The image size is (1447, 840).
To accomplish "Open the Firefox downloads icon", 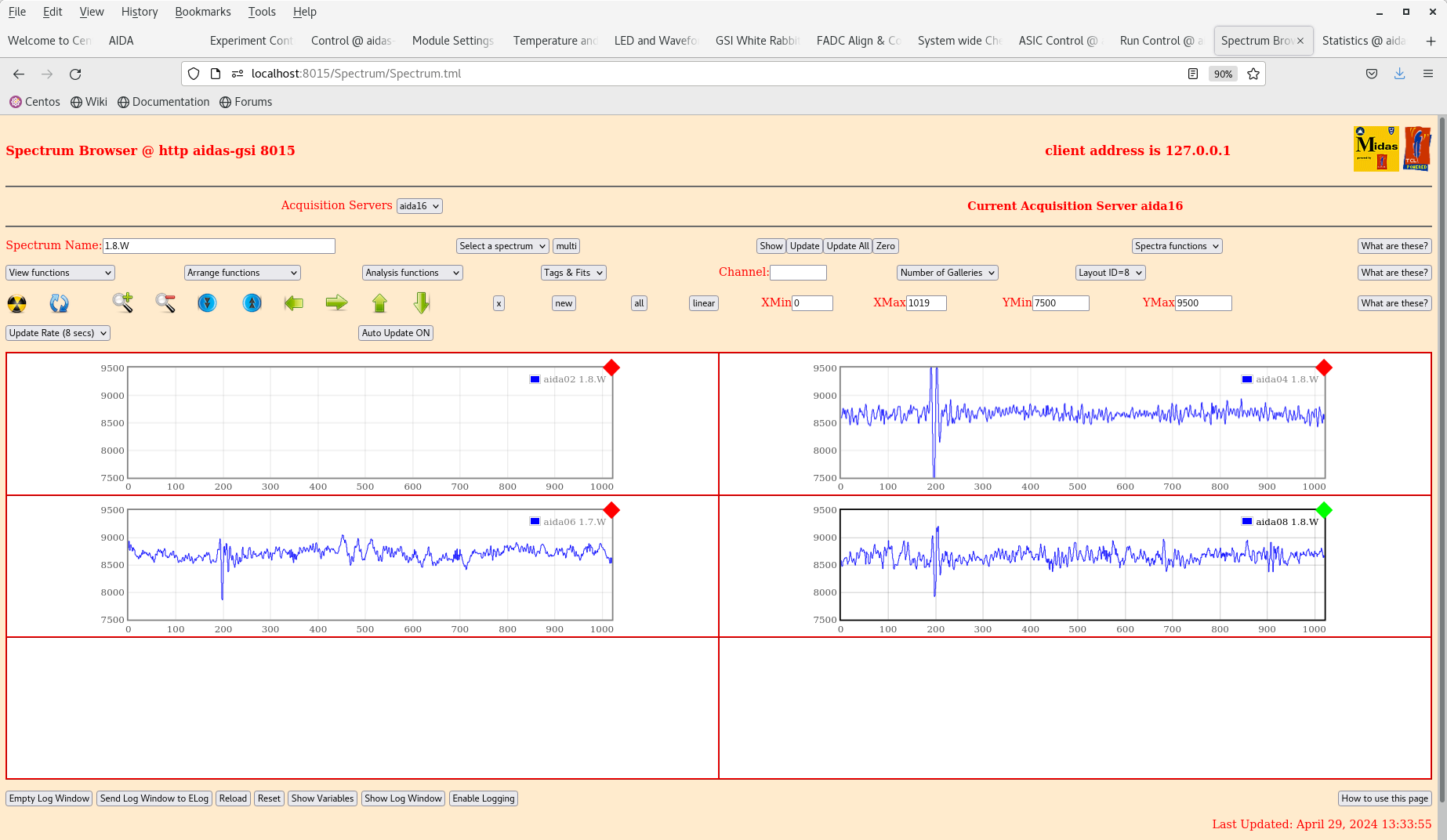I will click(x=1399, y=74).
